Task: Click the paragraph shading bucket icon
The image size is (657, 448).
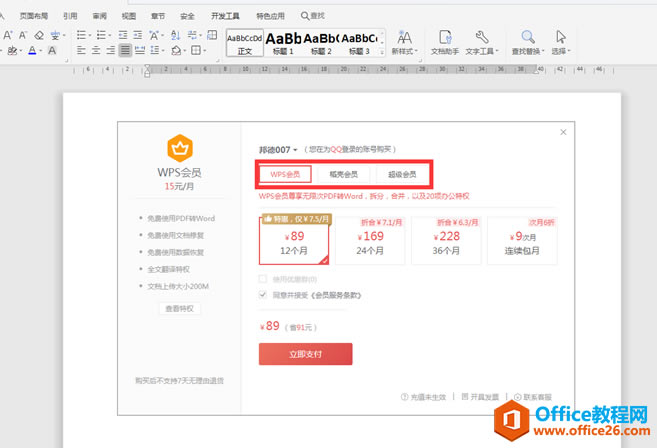Action: point(176,50)
